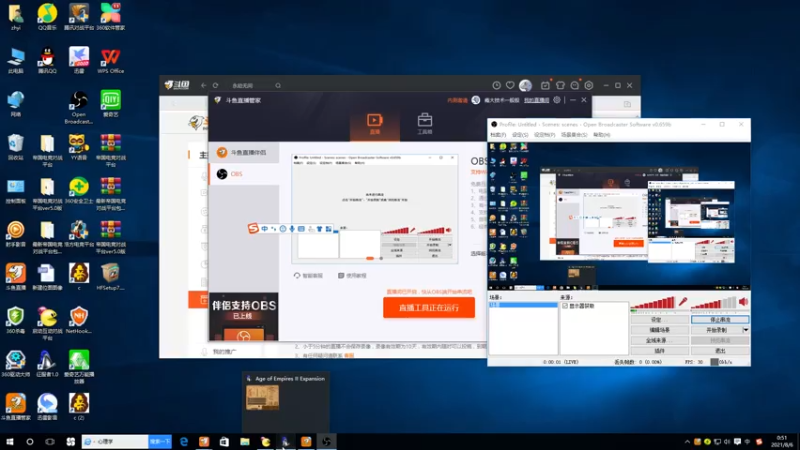This screenshot has height=450, width=800.
Task: Click the 插件 button in OBS
Action: click(659, 351)
